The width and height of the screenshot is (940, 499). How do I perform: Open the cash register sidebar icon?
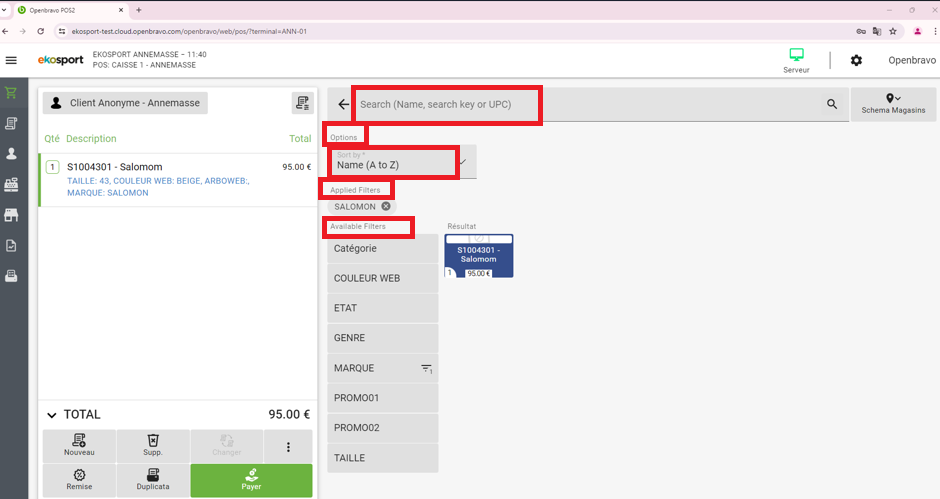tap(11, 185)
